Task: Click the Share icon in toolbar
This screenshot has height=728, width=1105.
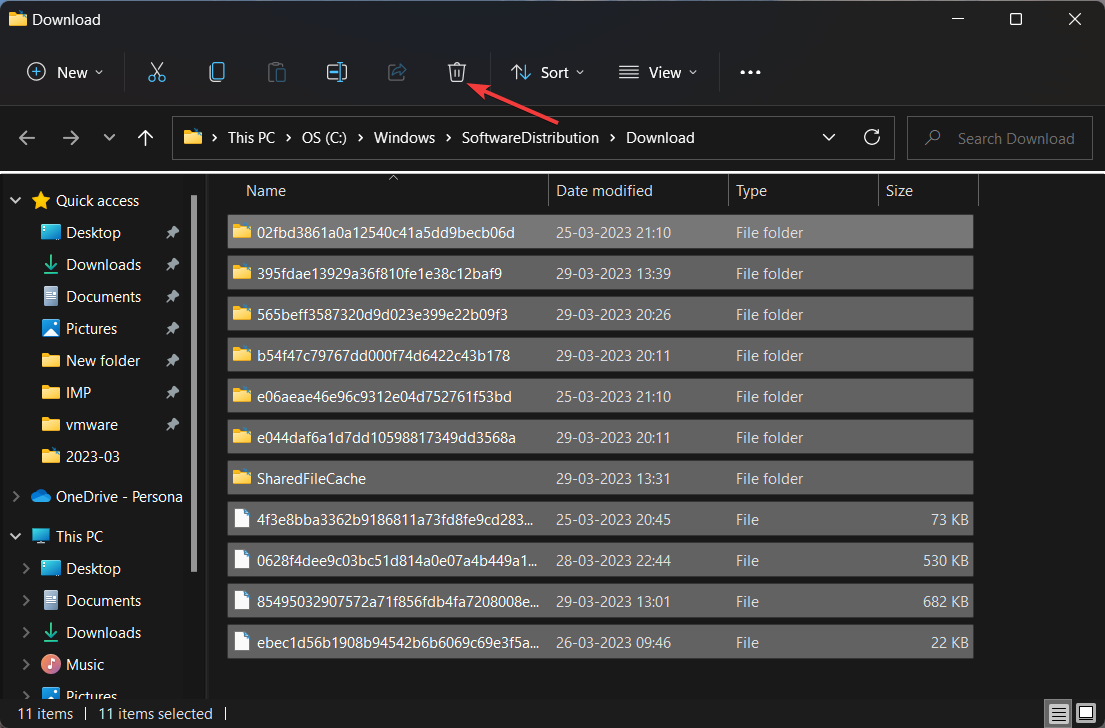Action: coord(397,72)
